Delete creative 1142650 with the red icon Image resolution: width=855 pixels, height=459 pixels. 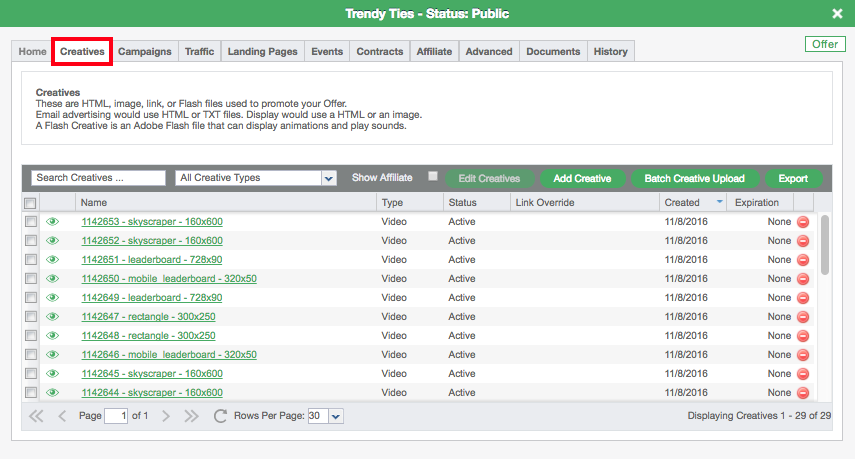[x=803, y=279]
